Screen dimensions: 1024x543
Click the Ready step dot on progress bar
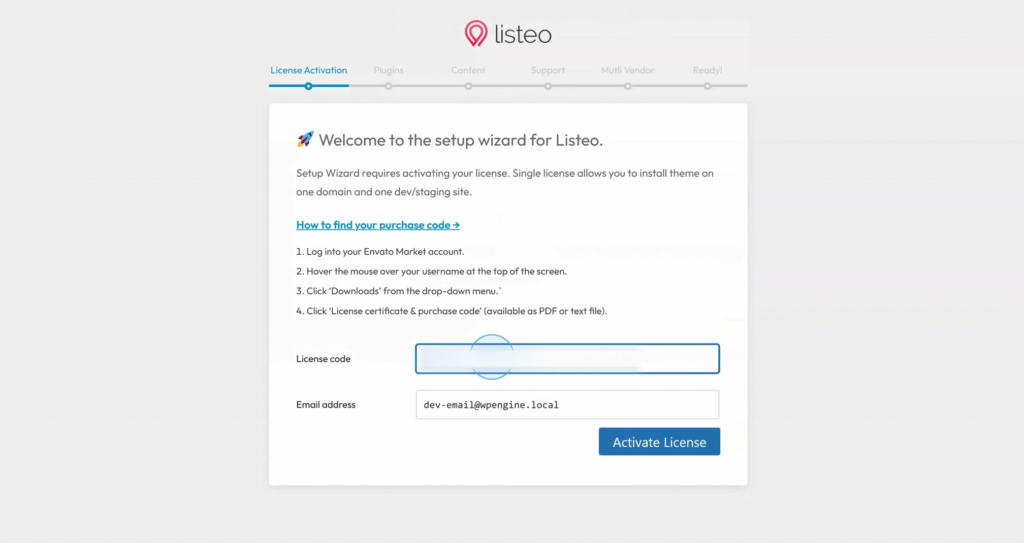click(707, 86)
